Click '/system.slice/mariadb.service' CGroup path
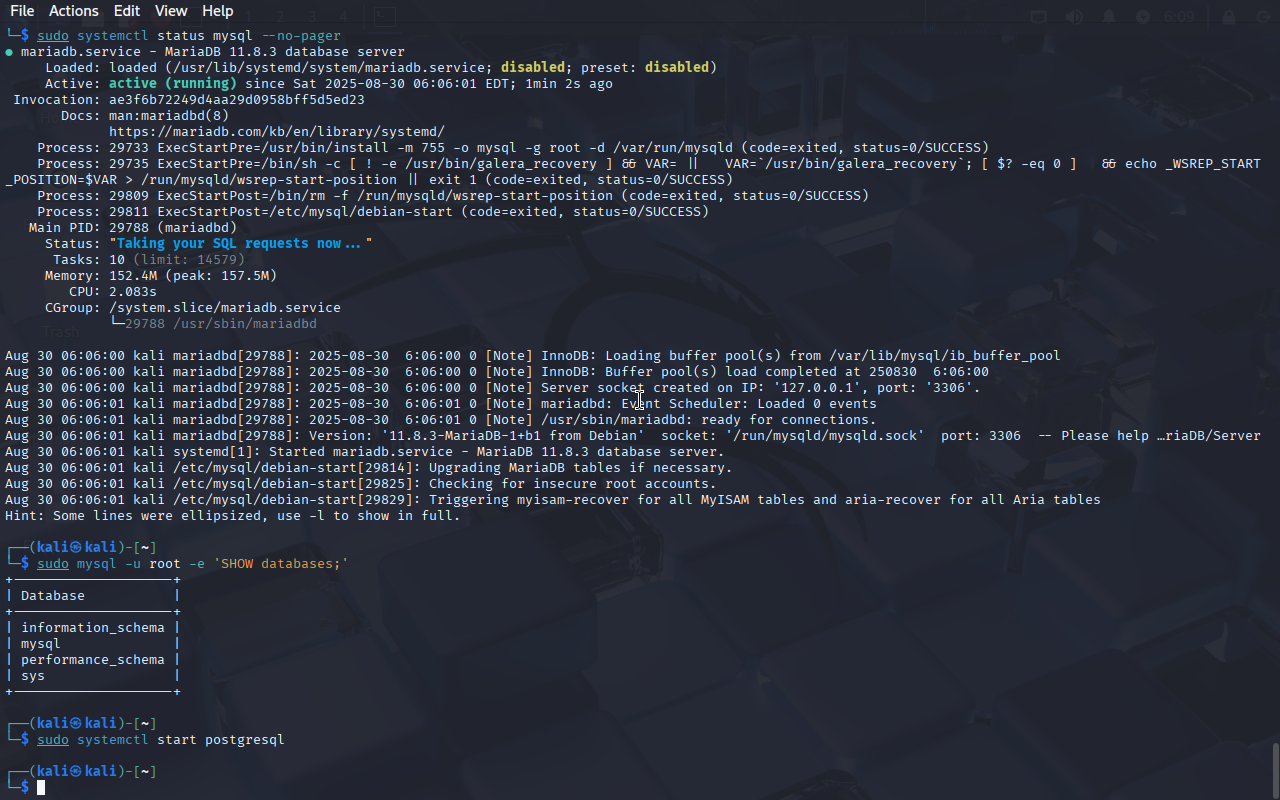Viewport: 1280px width, 800px height. point(225,307)
